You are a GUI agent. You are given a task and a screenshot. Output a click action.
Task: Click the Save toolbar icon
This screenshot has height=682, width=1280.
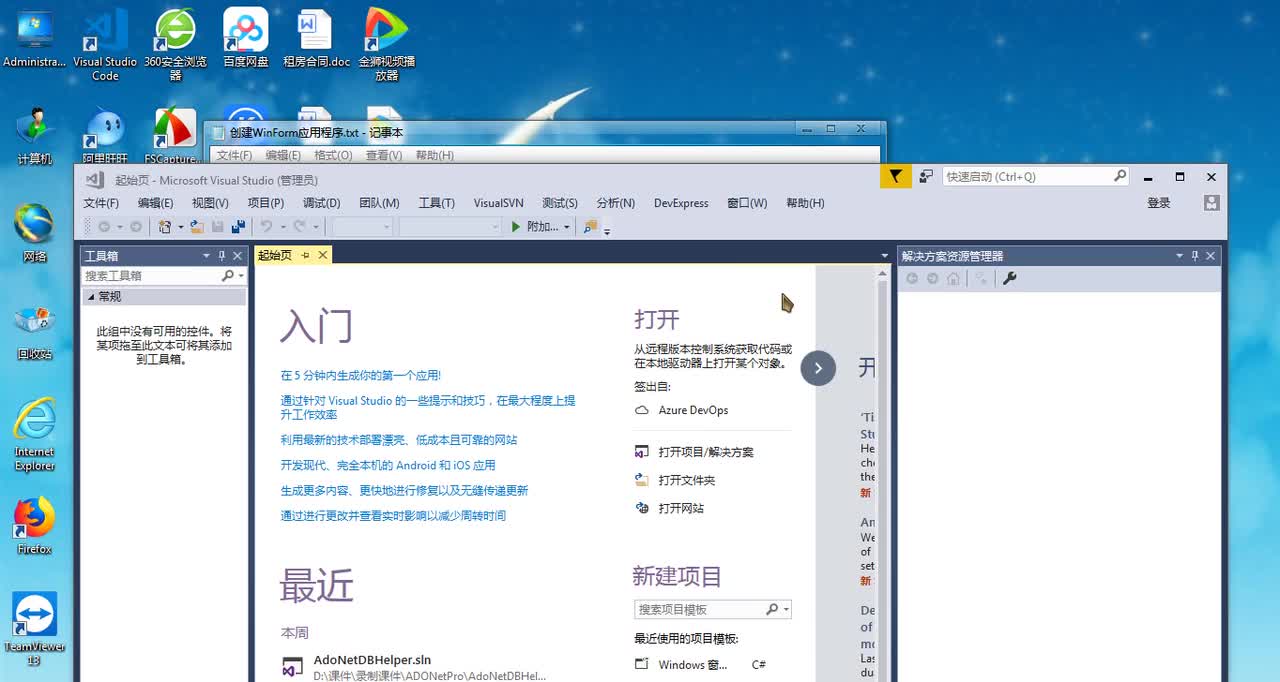[218, 227]
